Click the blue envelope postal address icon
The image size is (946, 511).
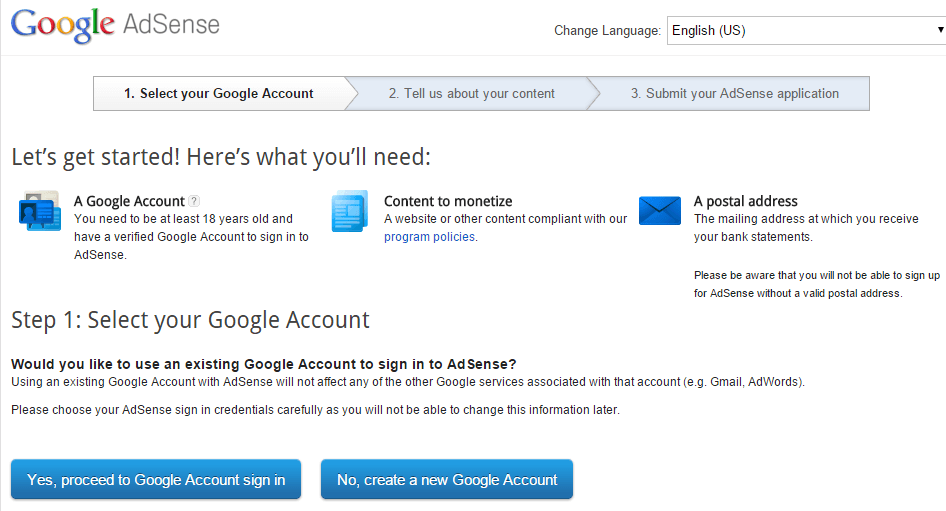[x=659, y=211]
